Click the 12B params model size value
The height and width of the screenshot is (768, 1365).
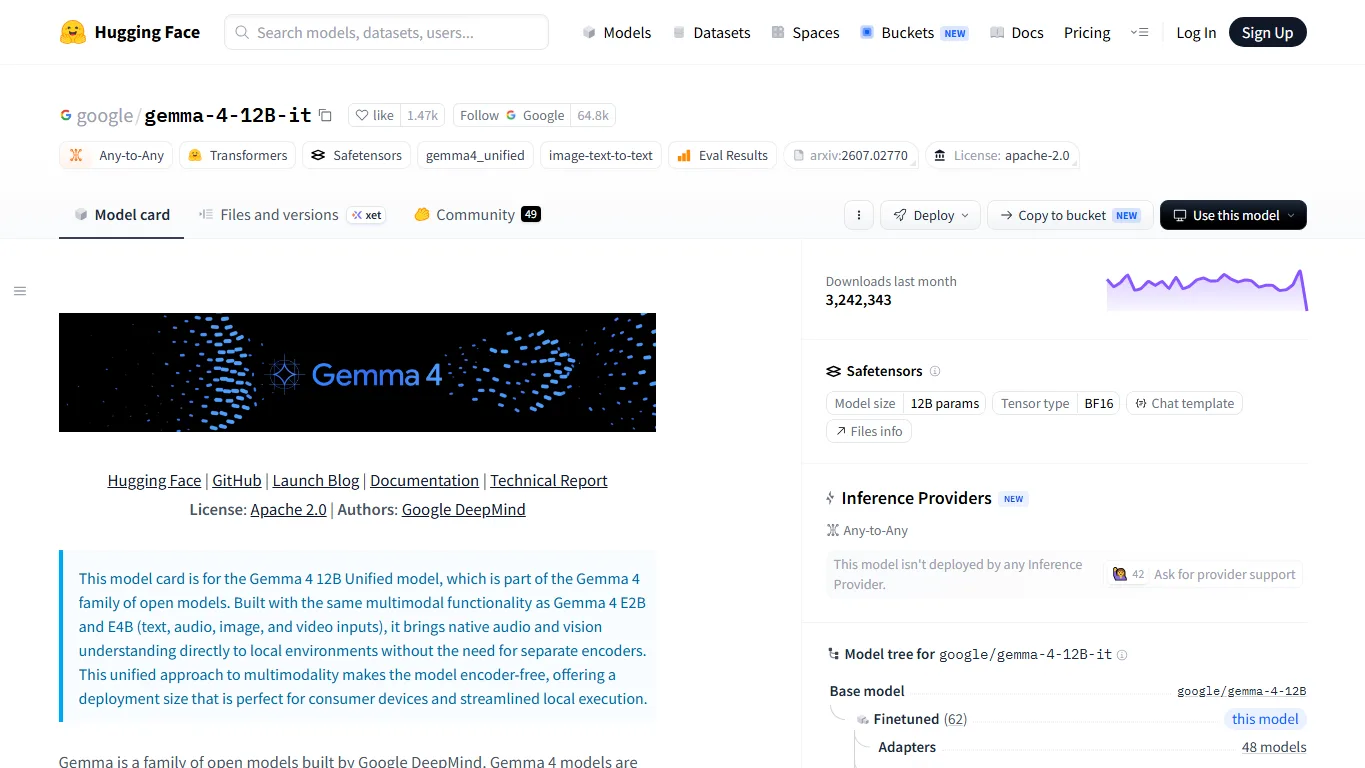(x=945, y=403)
